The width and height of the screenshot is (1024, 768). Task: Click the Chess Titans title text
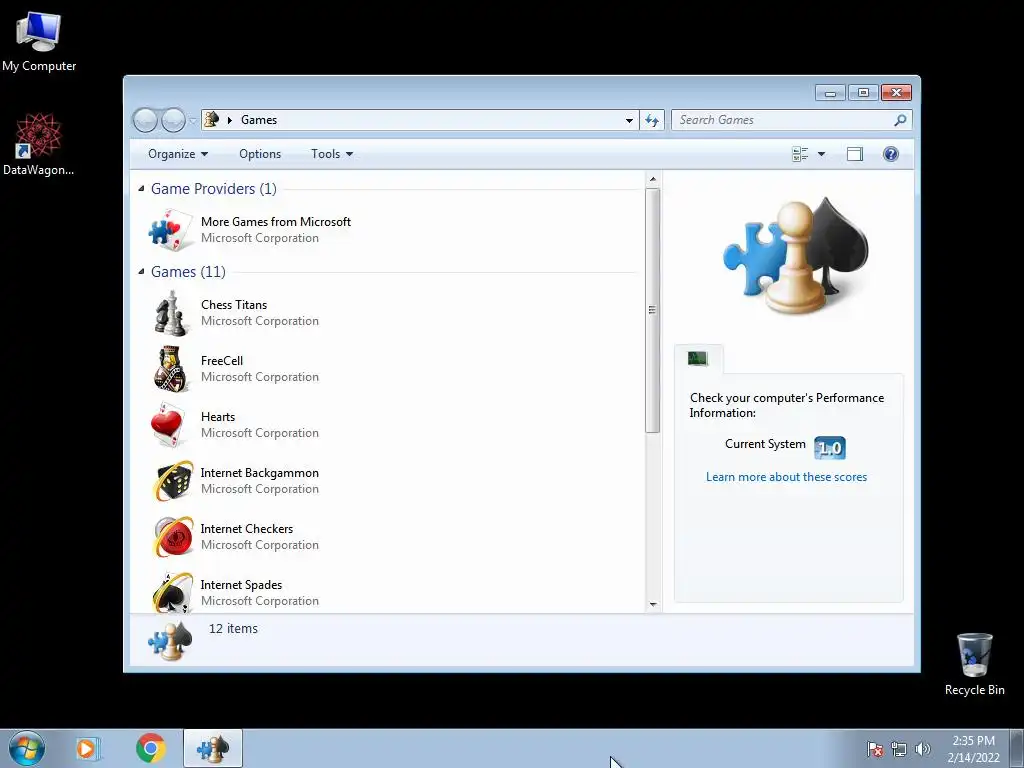(234, 305)
